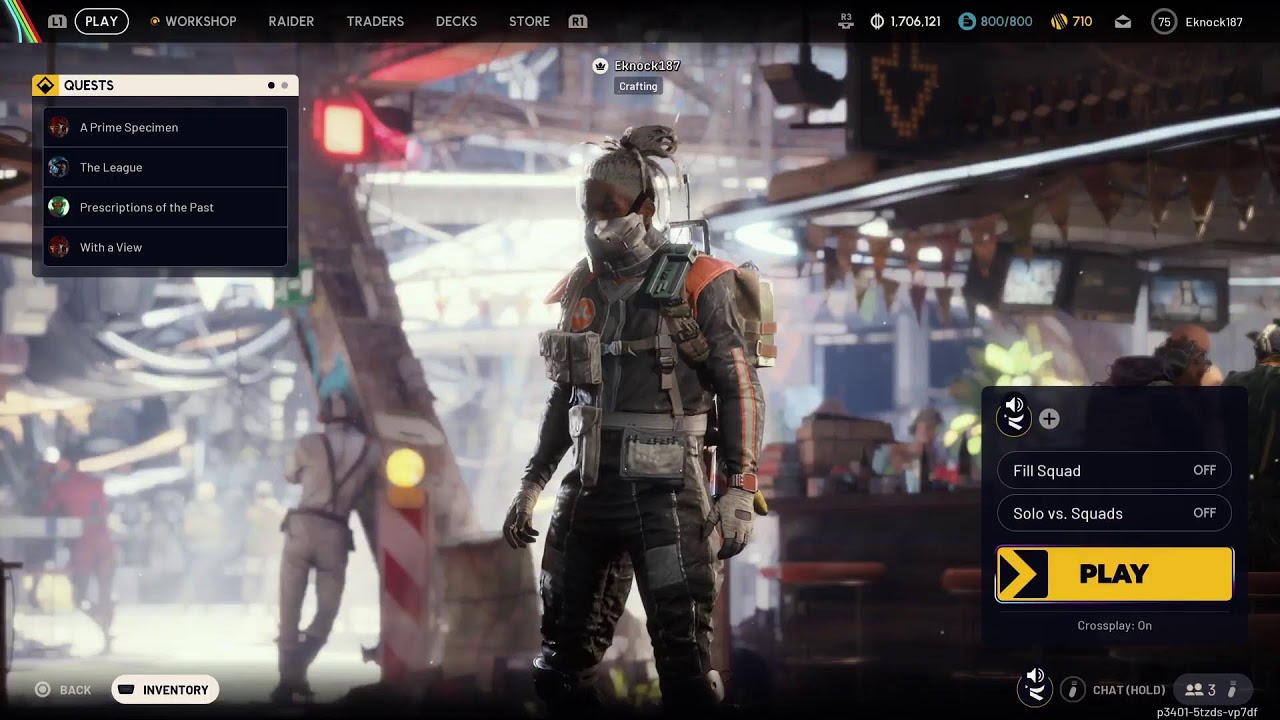
Task: Click the 1,706,121 coin balance
Action: tap(915, 21)
